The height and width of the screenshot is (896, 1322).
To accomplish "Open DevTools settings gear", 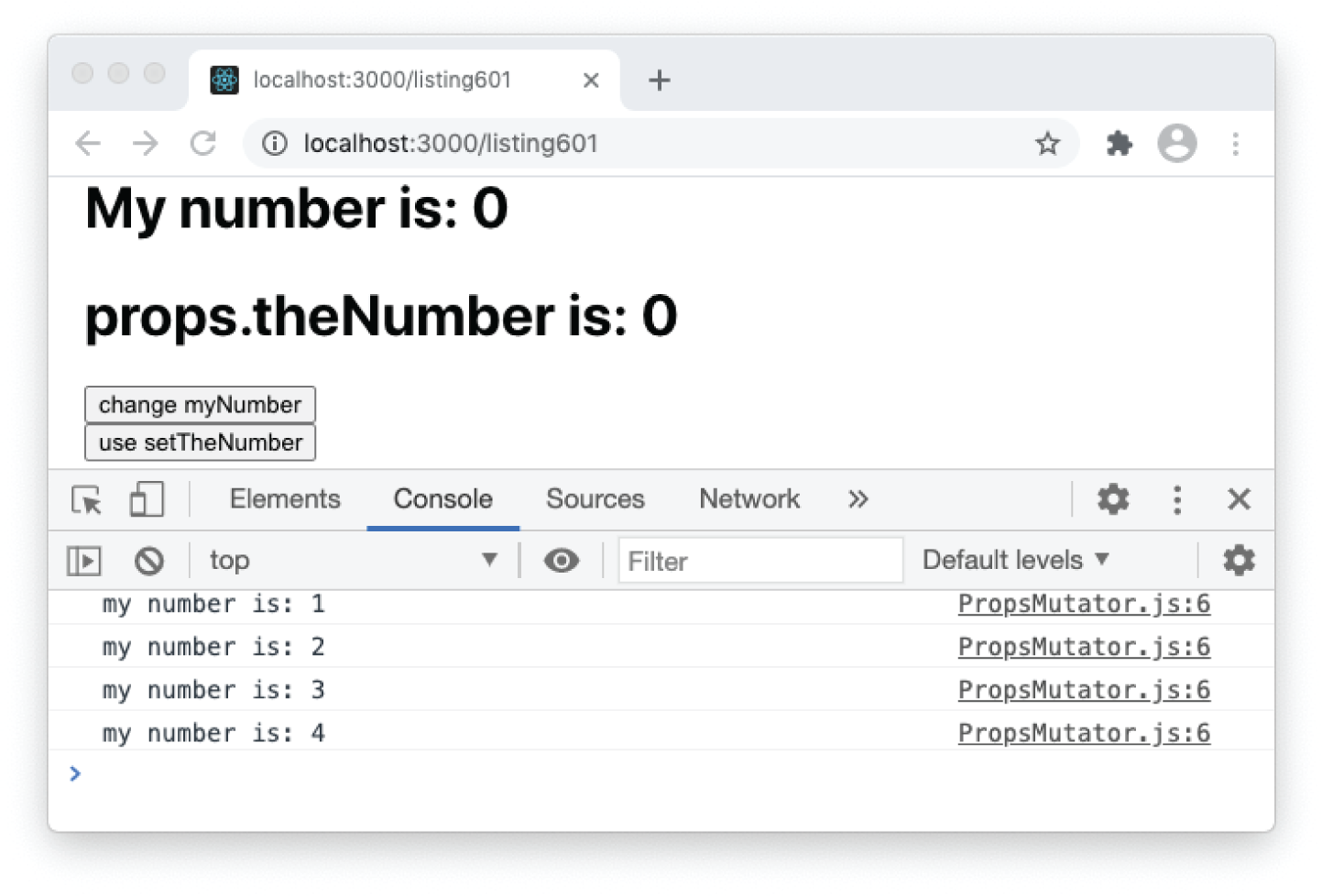I will coord(1112,499).
